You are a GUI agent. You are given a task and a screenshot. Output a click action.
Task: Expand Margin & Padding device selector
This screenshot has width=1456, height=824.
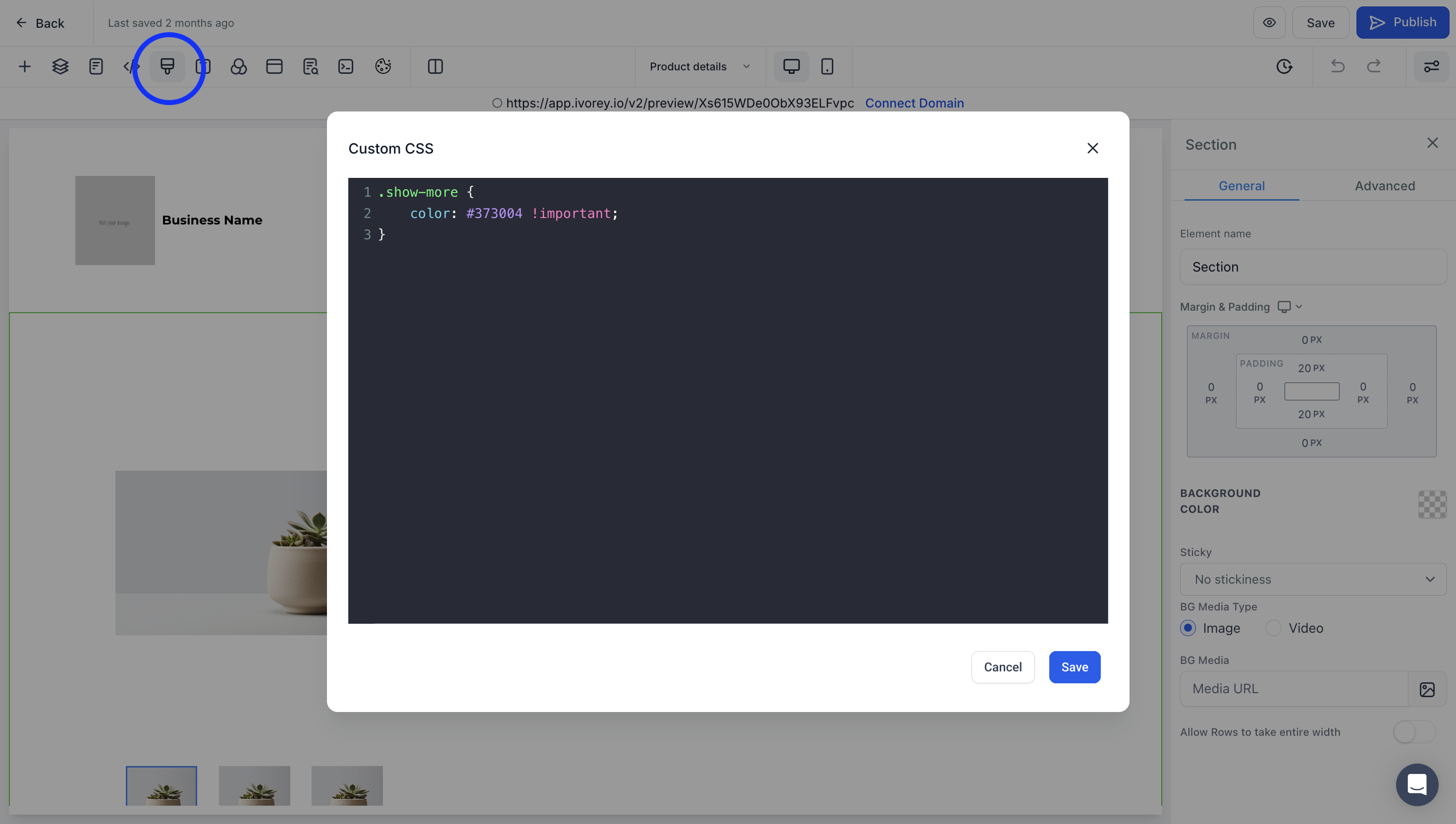1290,307
